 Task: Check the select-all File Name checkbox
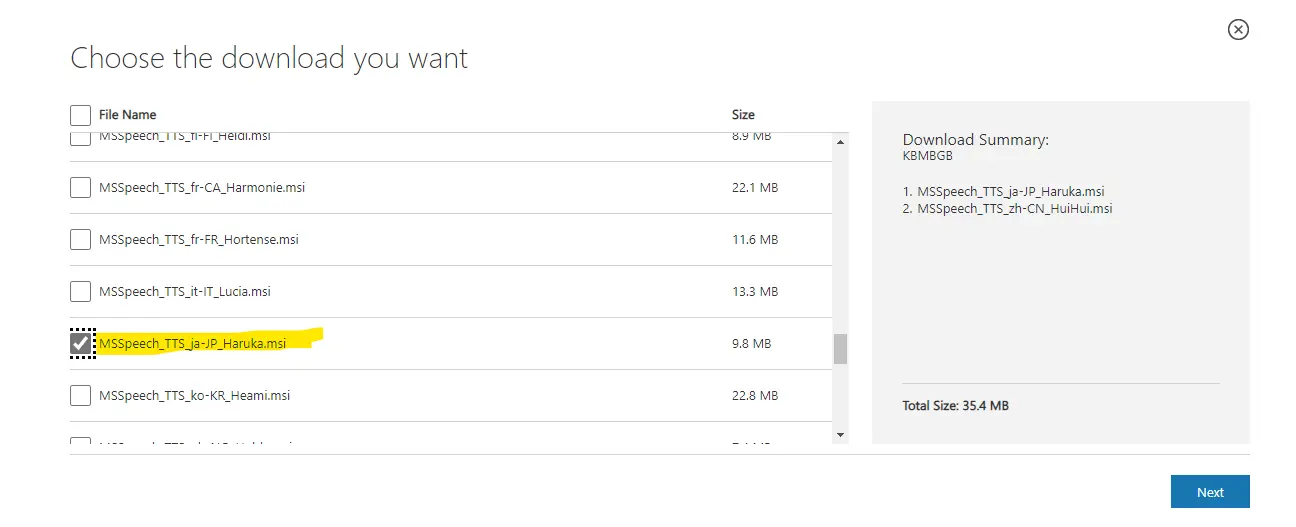point(81,114)
